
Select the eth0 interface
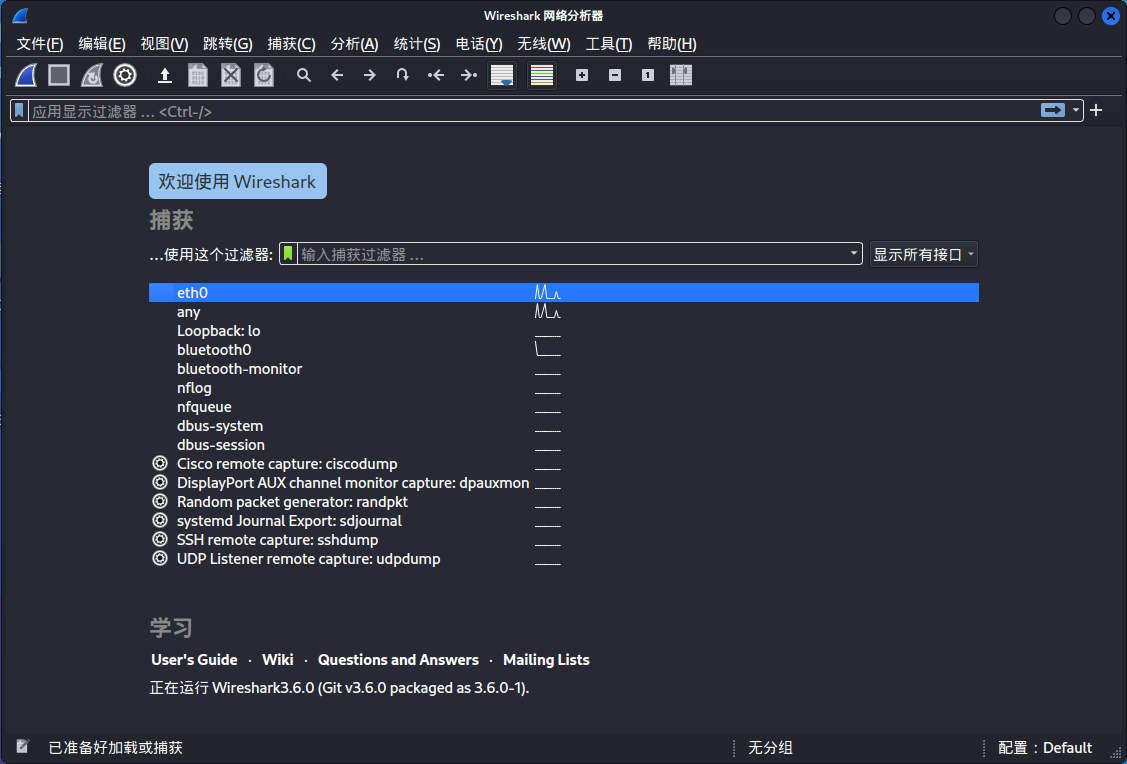coord(564,293)
